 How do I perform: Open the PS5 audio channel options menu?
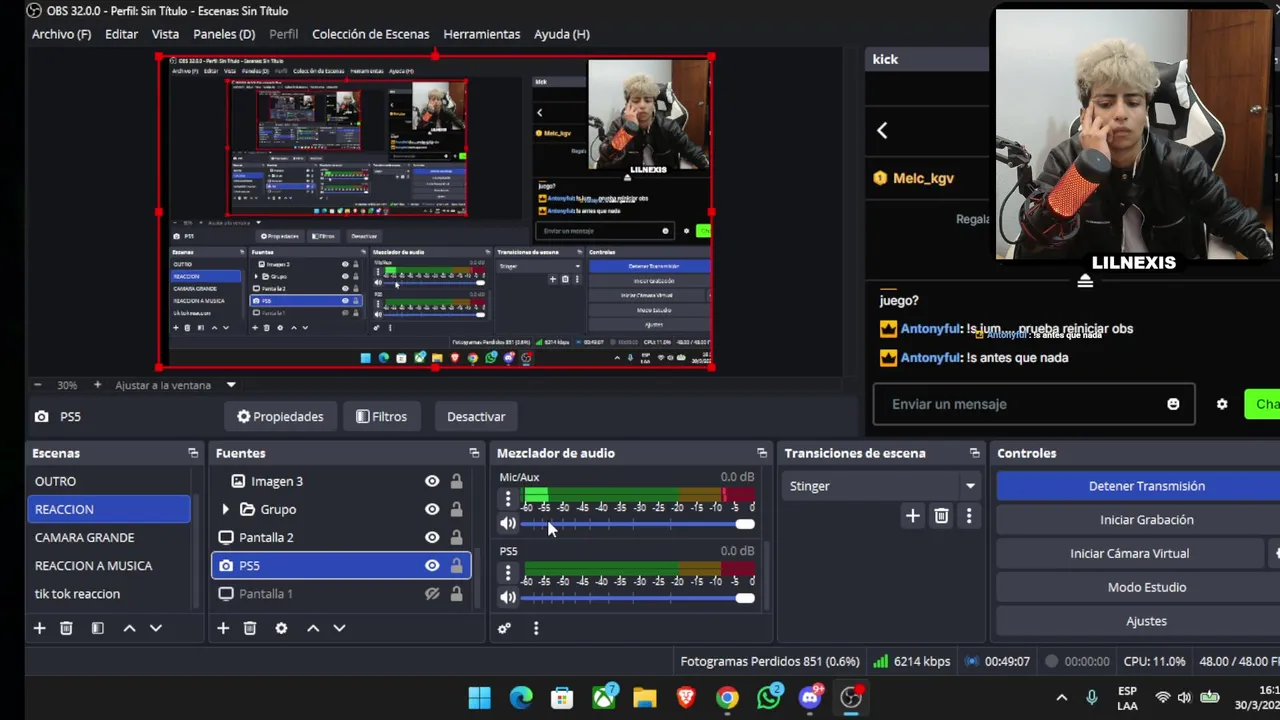pyautogui.click(x=508, y=572)
